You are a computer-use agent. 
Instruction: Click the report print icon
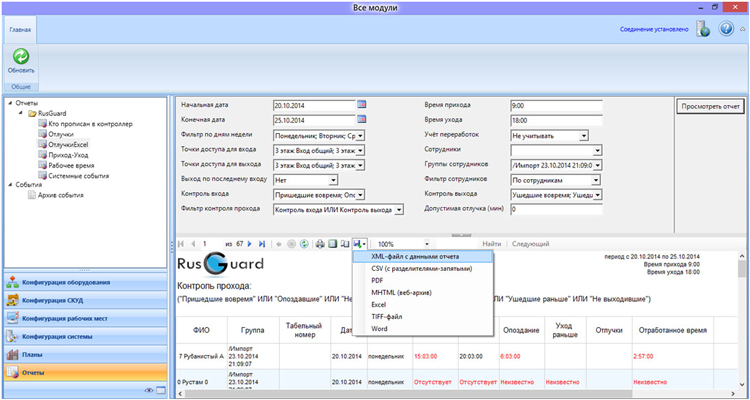pyautogui.click(x=320, y=244)
